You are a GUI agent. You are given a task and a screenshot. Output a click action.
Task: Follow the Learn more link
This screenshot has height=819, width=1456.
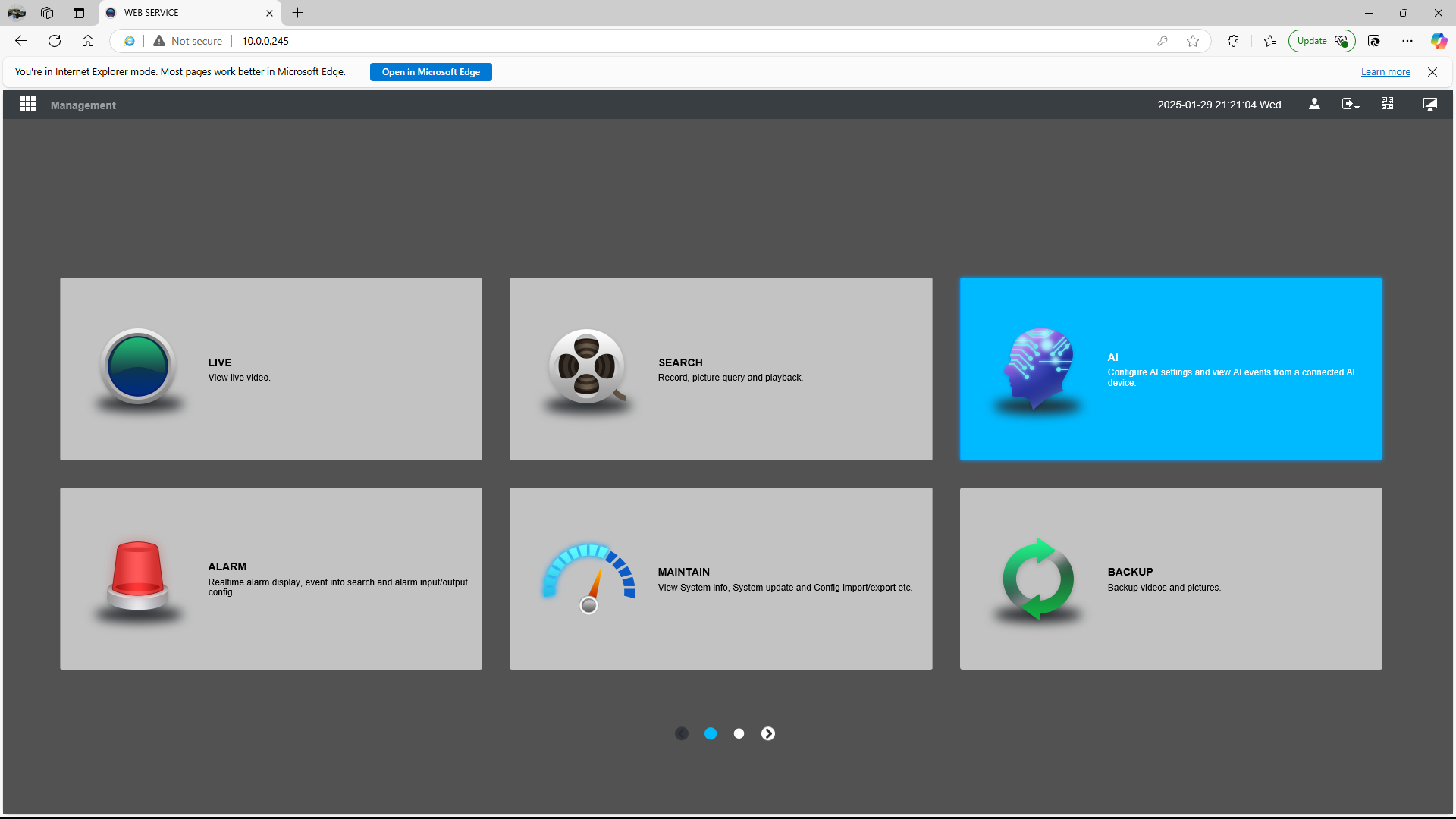(1385, 72)
